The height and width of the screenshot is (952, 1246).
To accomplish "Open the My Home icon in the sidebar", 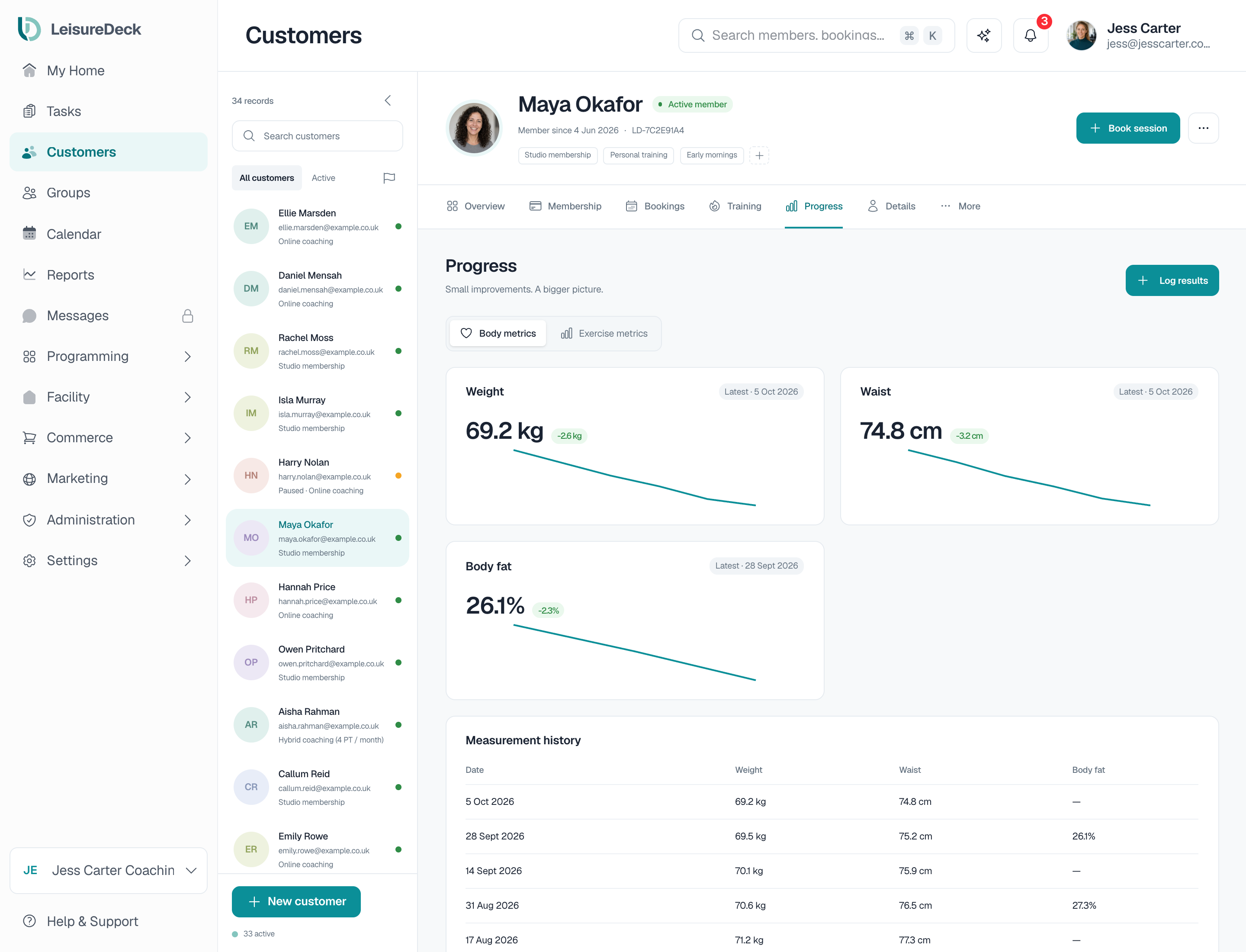I will (x=29, y=70).
